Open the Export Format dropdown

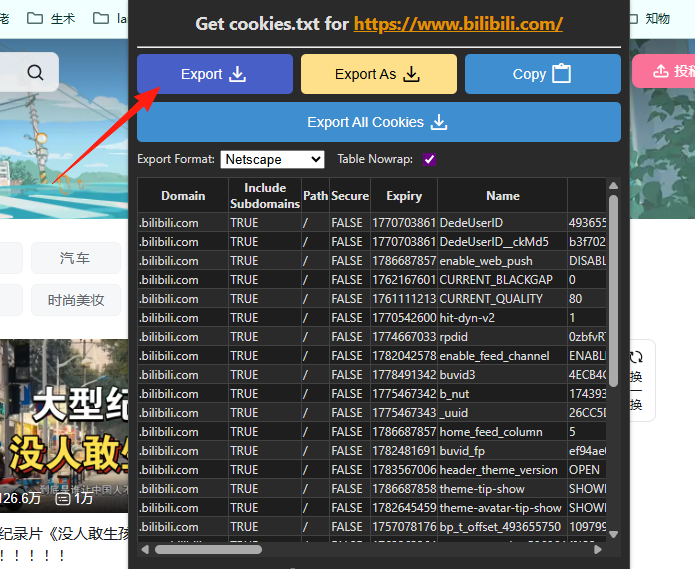point(272,159)
